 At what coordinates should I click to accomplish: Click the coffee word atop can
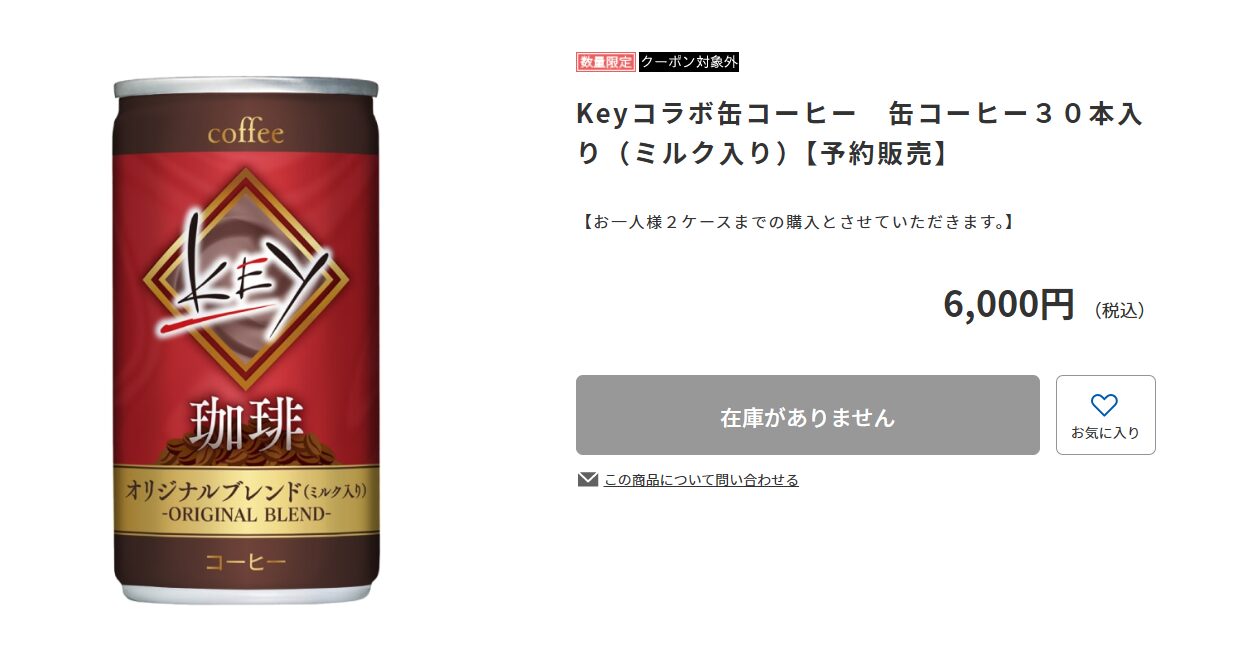[x=246, y=133]
